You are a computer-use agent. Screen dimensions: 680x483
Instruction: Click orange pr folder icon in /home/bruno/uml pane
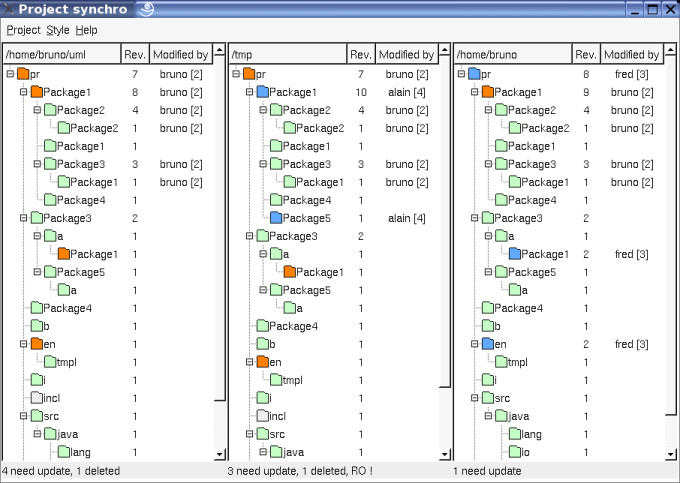click(x=23, y=74)
